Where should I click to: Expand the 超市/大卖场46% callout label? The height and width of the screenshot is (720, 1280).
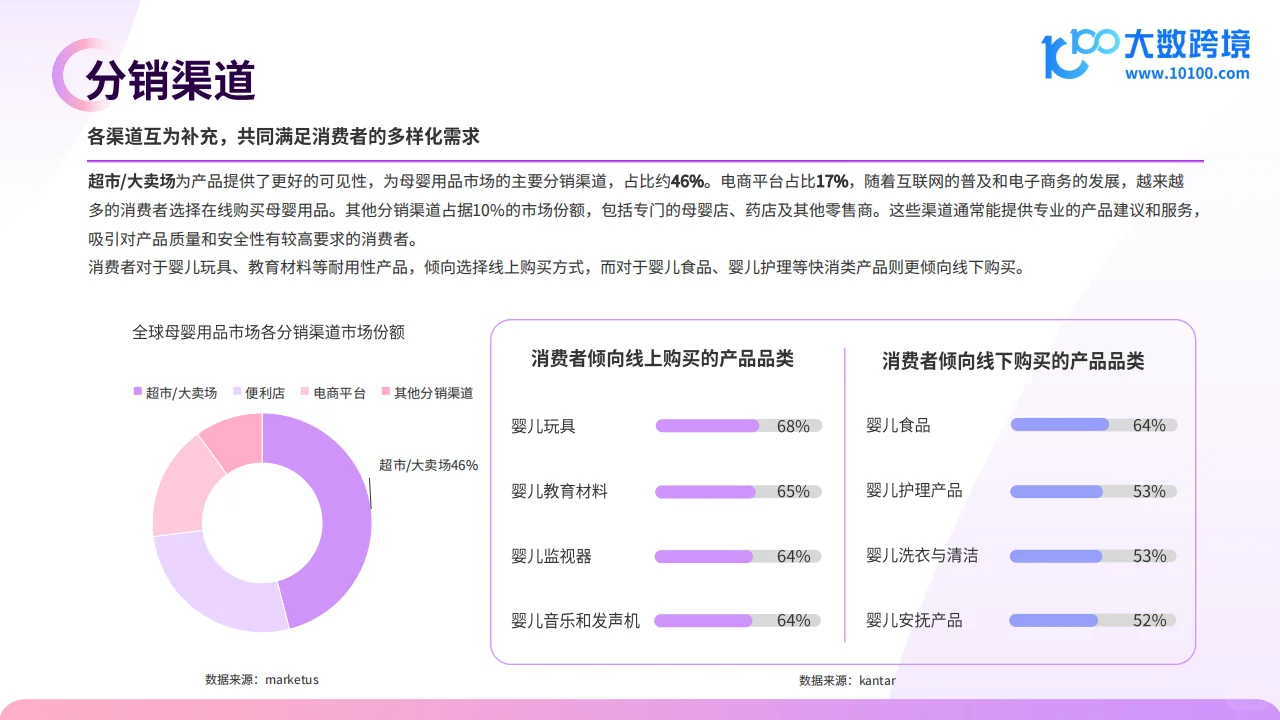(x=428, y=465)
